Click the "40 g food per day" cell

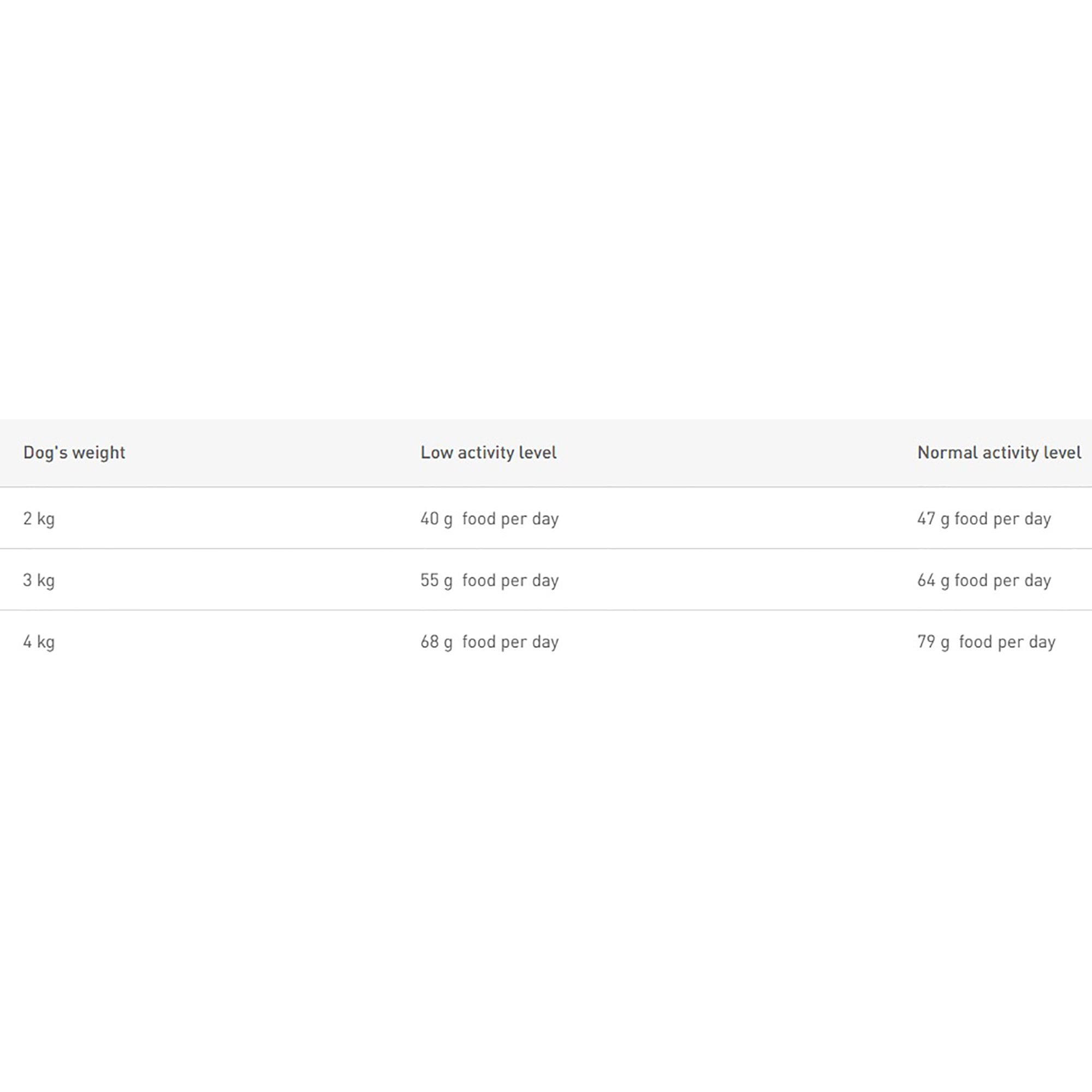[x=489, y=519]
